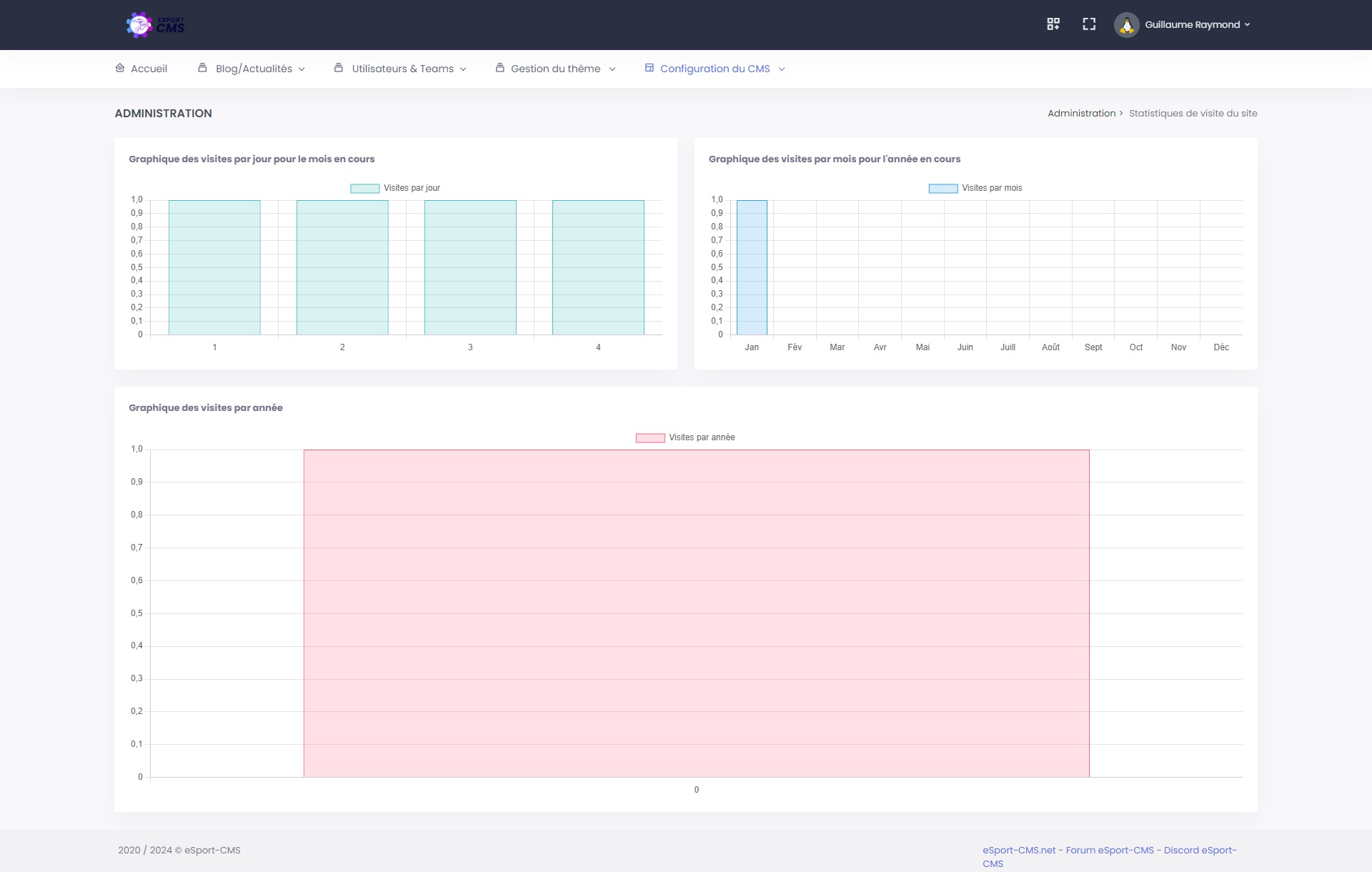Click the Déc label on monthly chart
The height and width of the screenshot is (872, 1372).
(x=1221, y=347)
